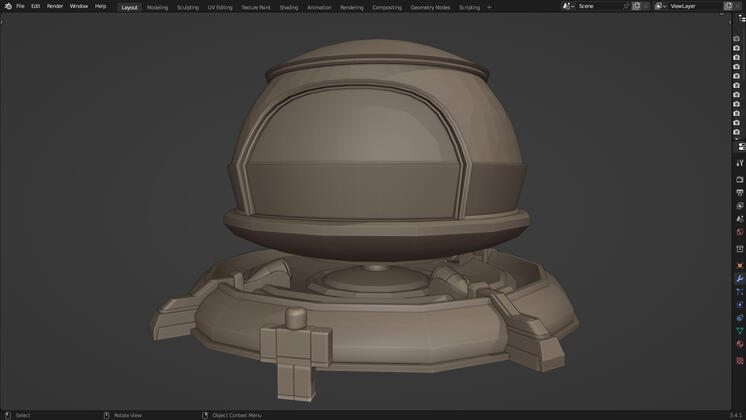Open the Object Data green triangle tab
The width and height of the screenshot is (746, 420).
point(739,331)
